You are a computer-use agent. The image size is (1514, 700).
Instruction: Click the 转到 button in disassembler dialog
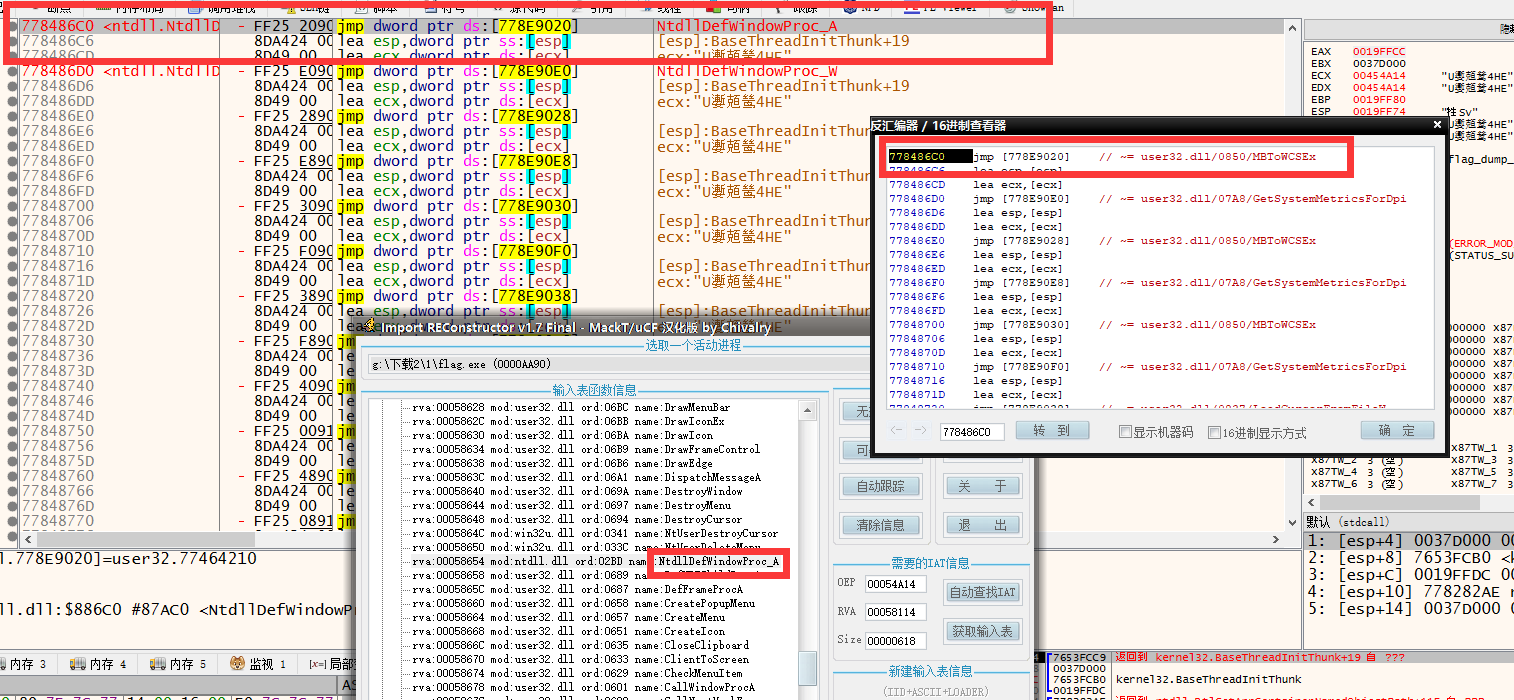1051,431
